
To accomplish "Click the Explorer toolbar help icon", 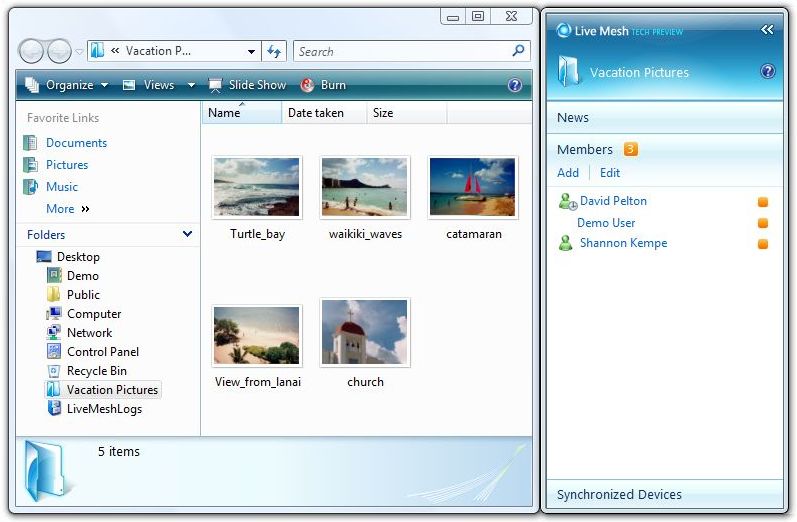I will [x=515, y=85].
